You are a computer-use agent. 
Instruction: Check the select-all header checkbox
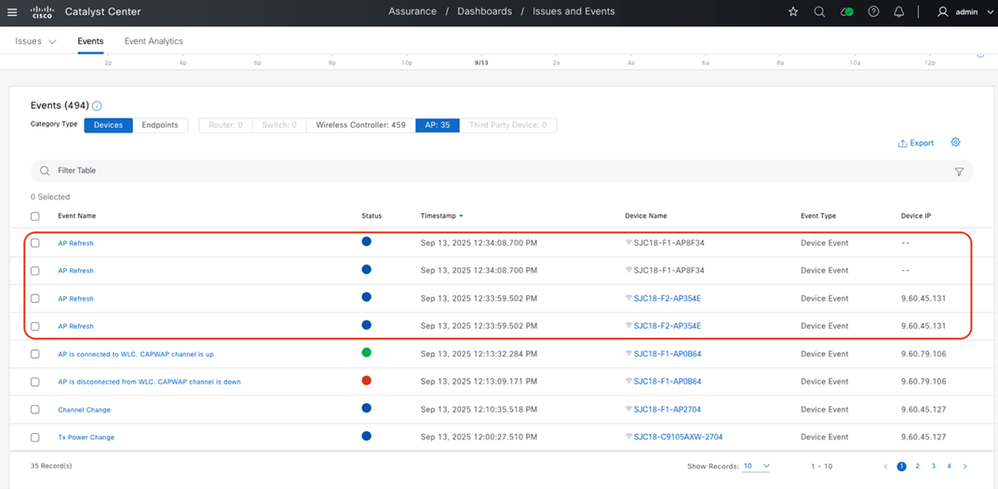pos(35,216)
